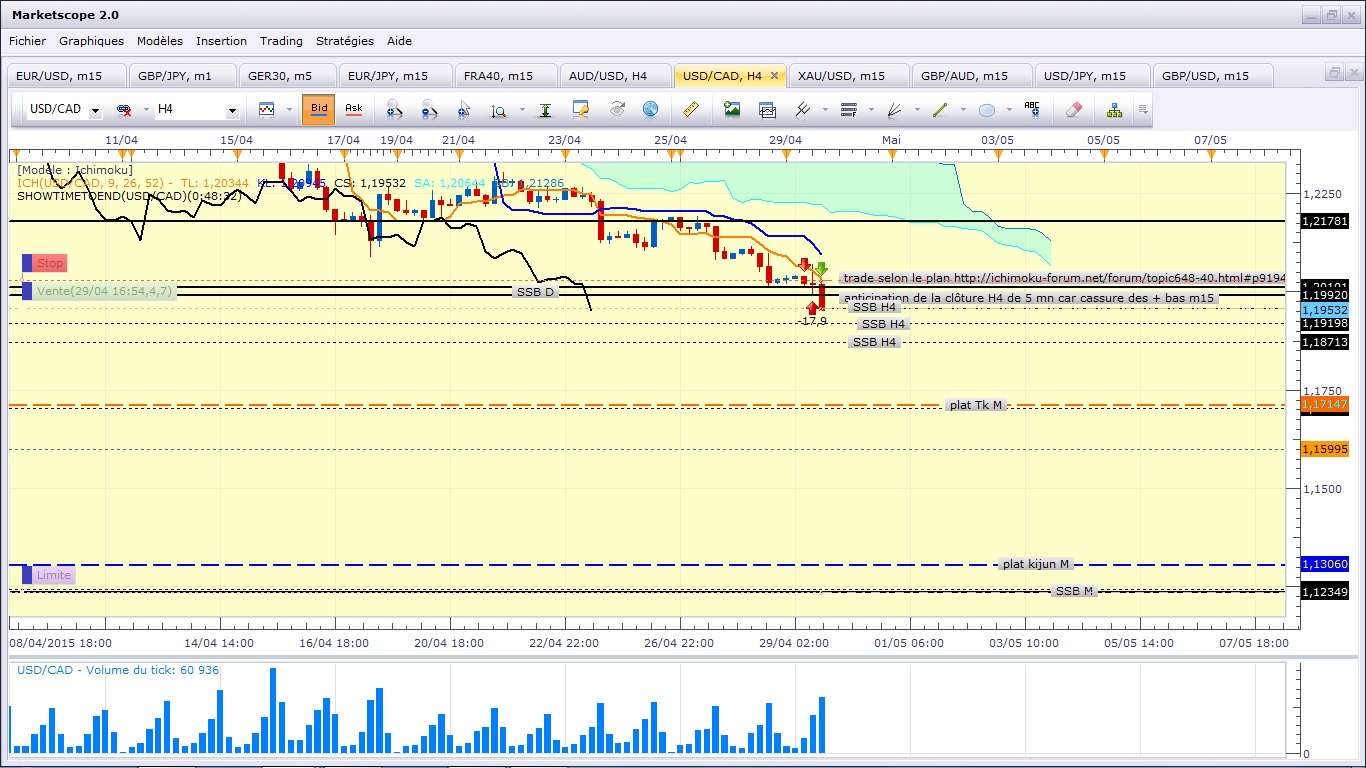Select the cursor zoom pointer tool

click(x=463, y=109)
